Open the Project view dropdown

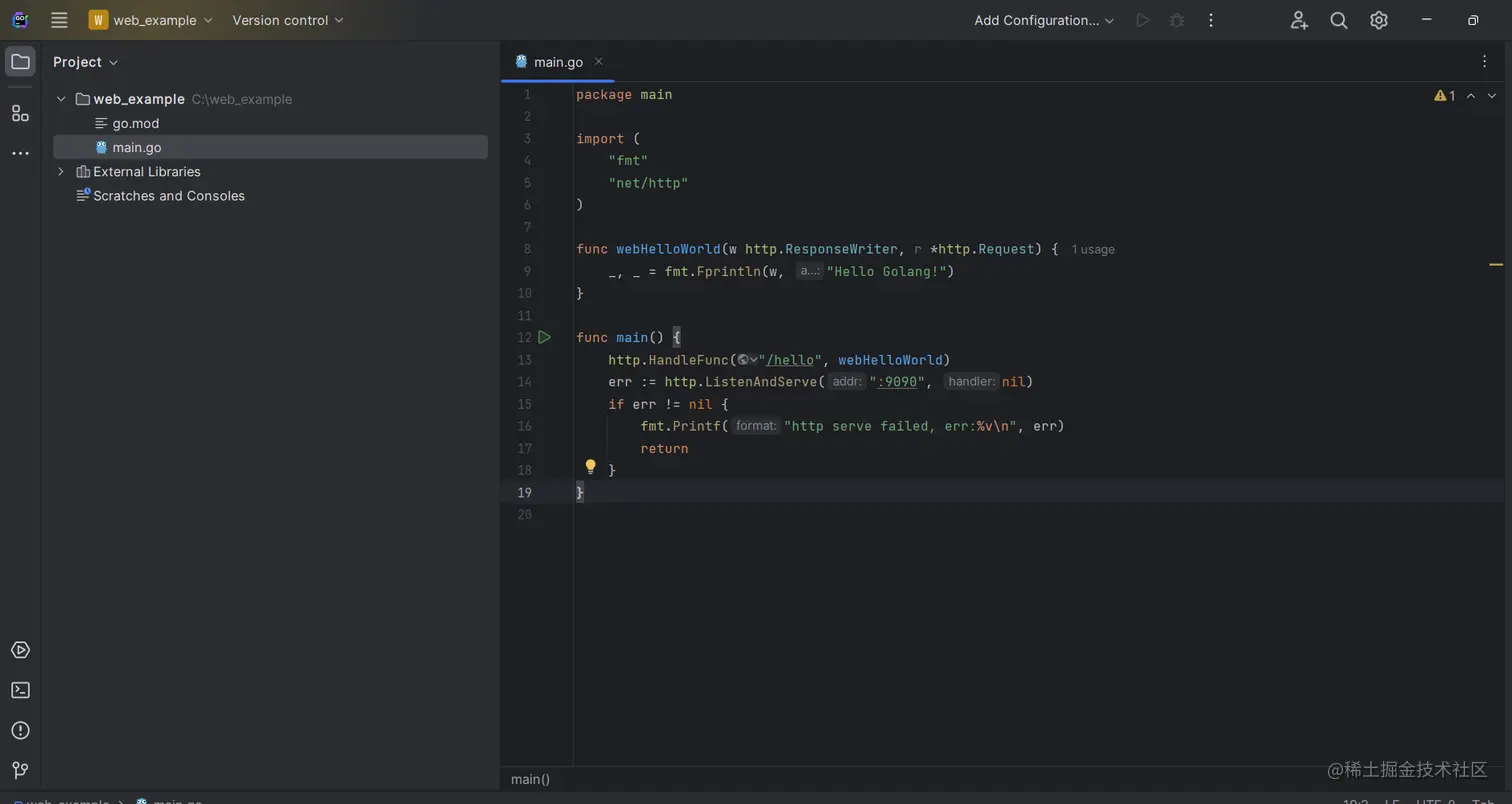coord(85,62)
